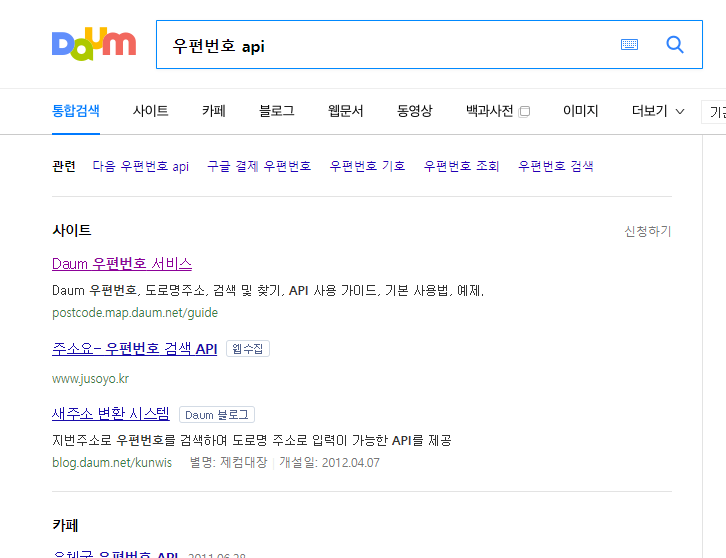Click the 사이트 section heading

tap(72, 230)
